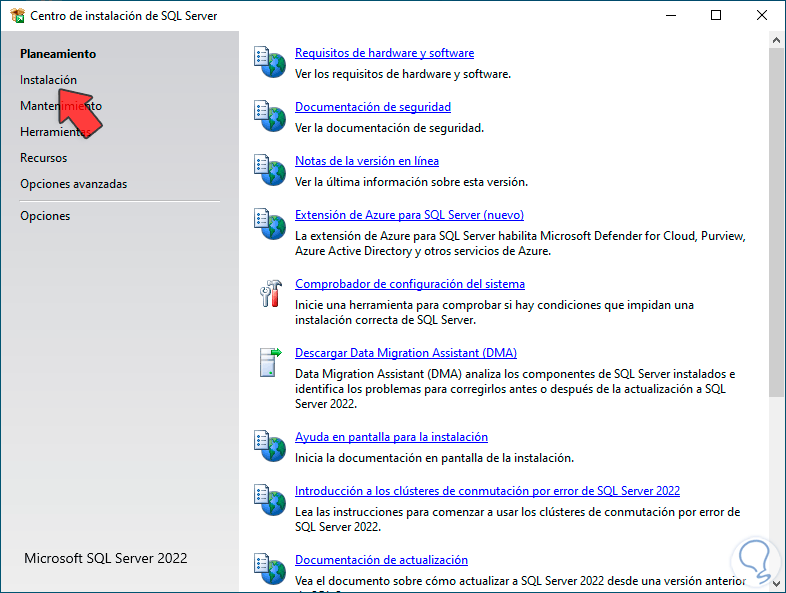This screenshot has height=593, width=786.
Task: Click text 'Inicia la documentación en pantalla de la instalación.'
Action: (x=435, y=458)
